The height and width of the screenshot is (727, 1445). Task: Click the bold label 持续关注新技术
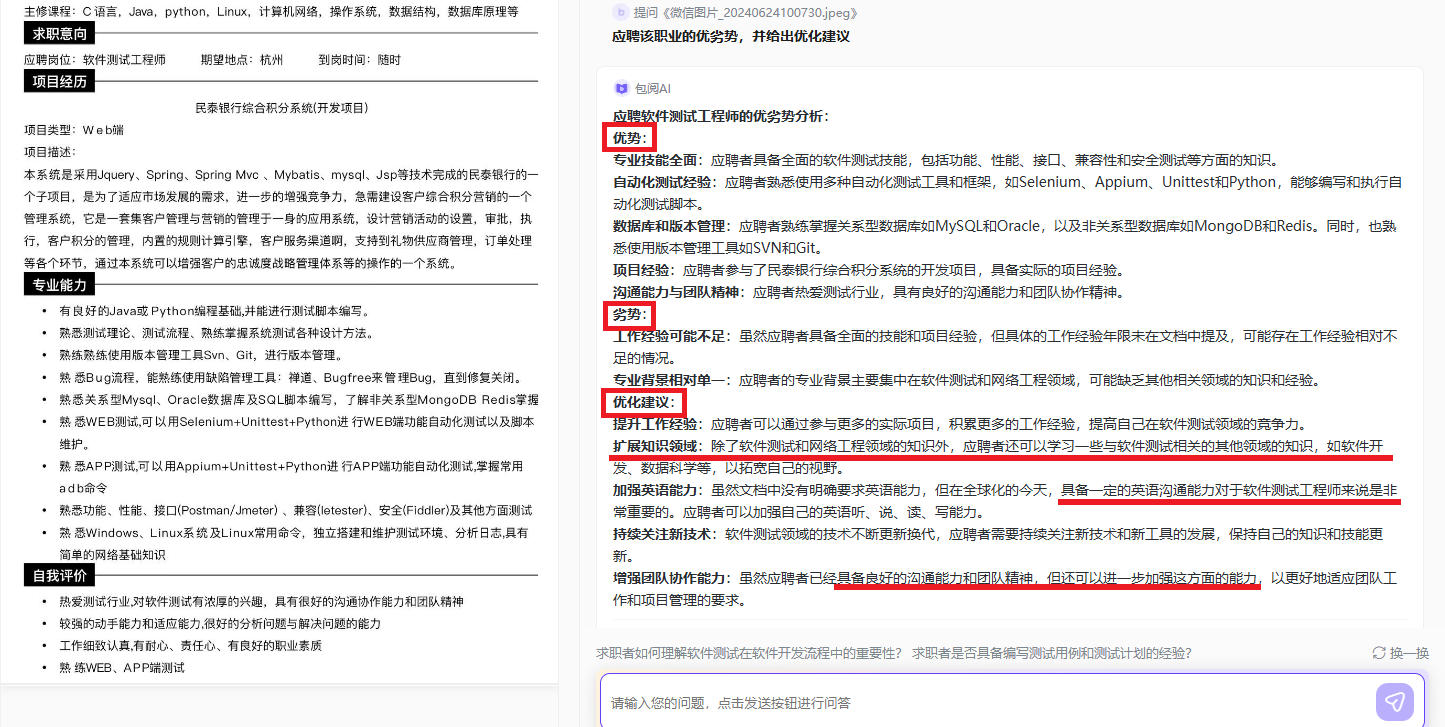pos(665,534)
